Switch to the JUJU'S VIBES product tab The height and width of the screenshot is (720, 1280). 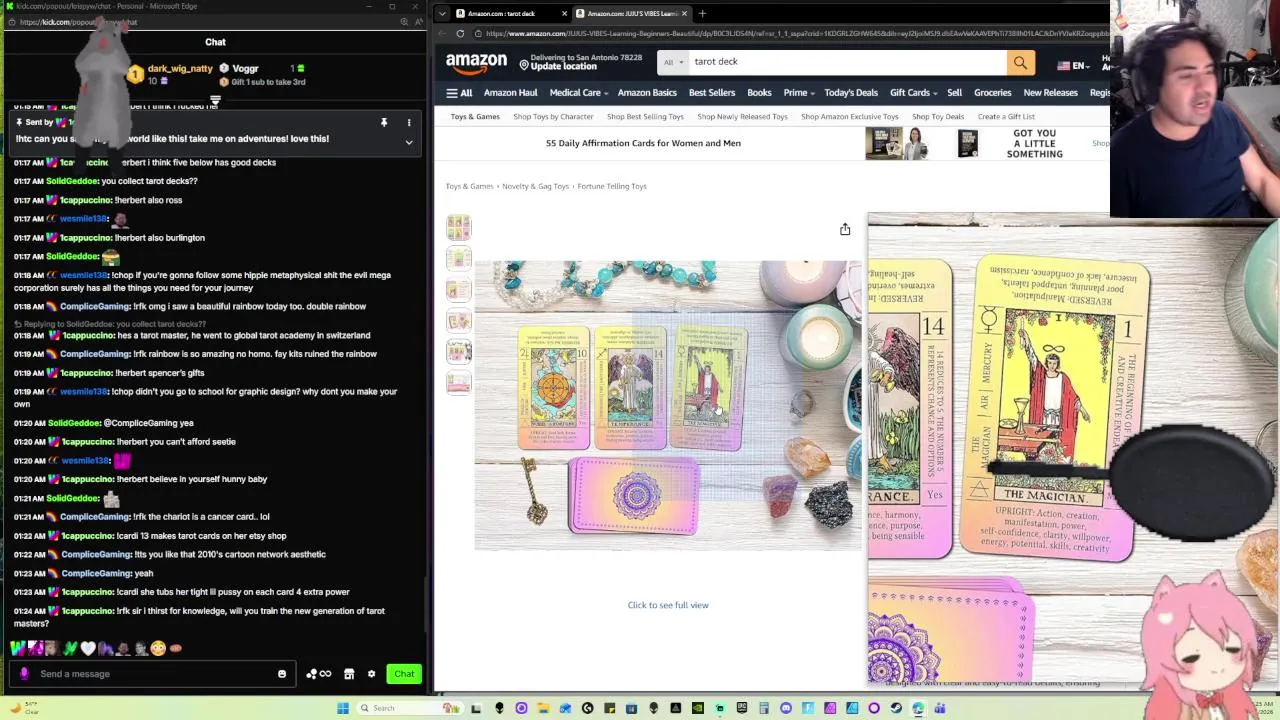pyautogui.click(x=633, y=13)
